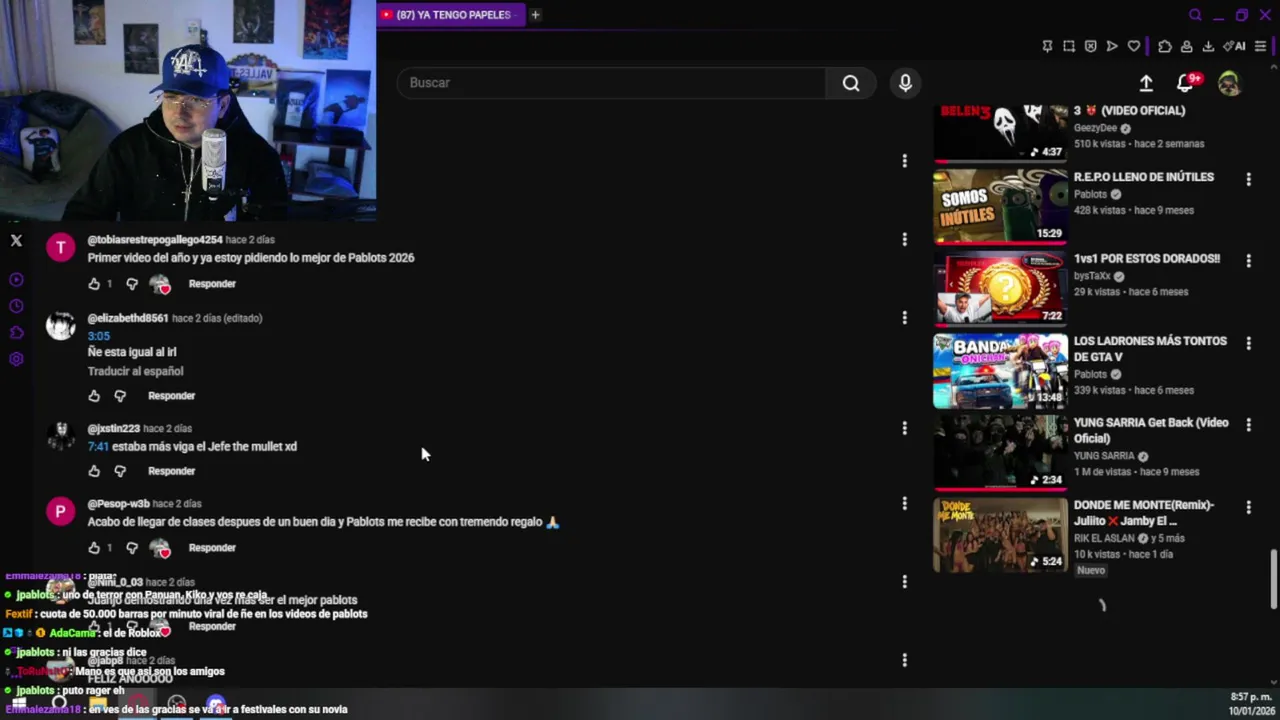Dislike the comment by @jxstin223

click(x=120, y=471)
